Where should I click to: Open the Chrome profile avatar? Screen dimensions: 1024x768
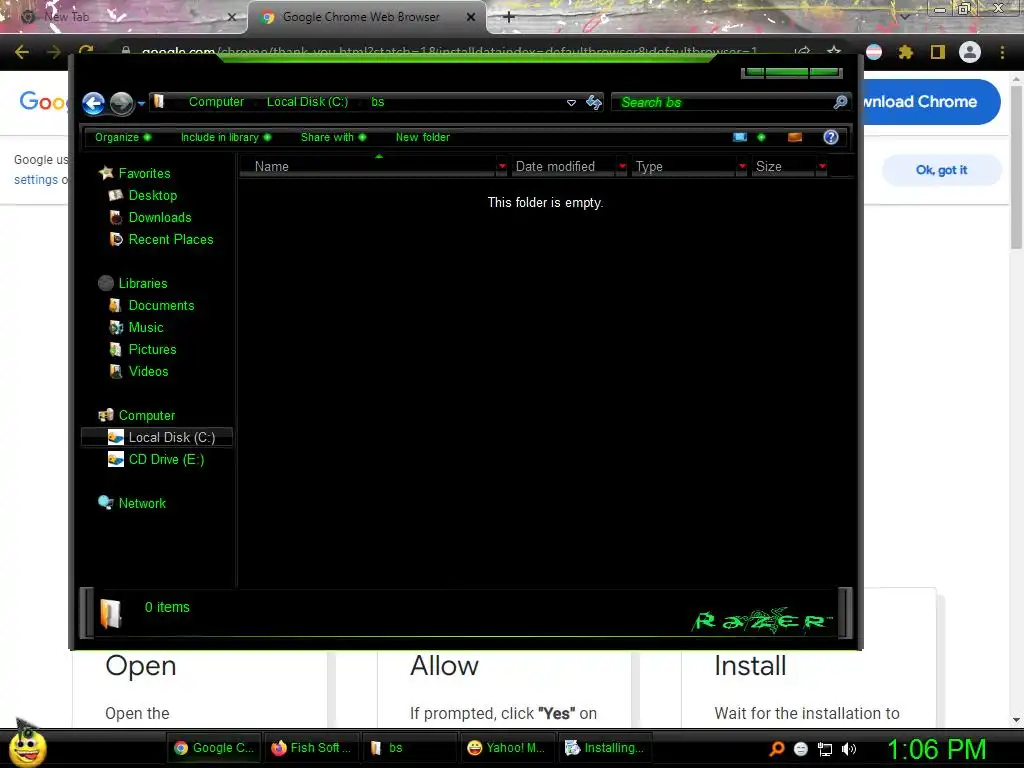tap(970, 52)
